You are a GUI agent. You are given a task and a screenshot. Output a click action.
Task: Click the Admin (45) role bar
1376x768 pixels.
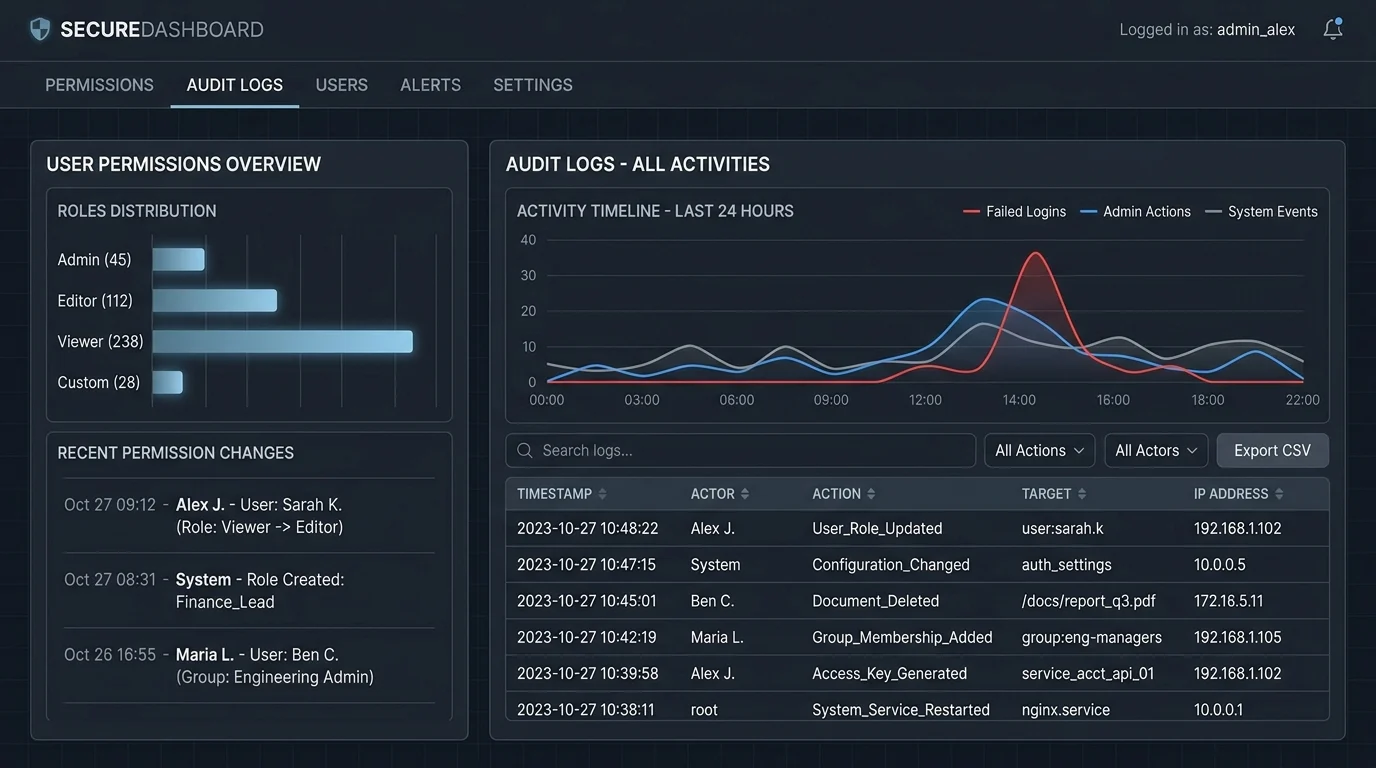179,260
